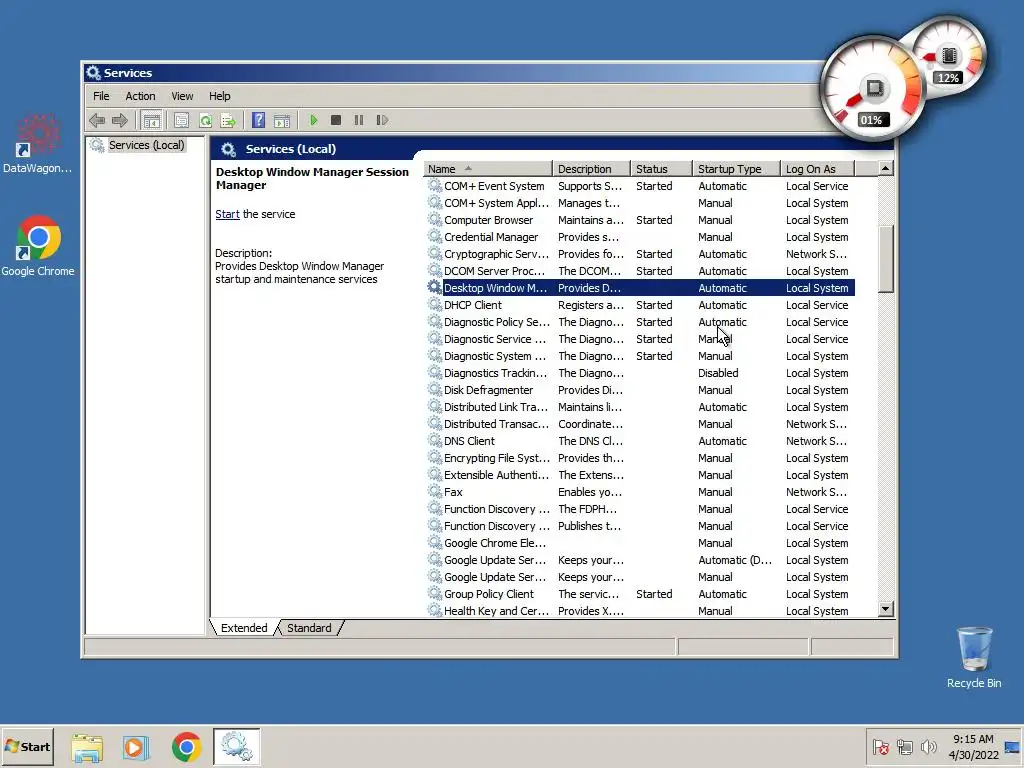This screenshot has height=768, width=1024.
Task: Select the DNS Client service
Action: [639, 441]
